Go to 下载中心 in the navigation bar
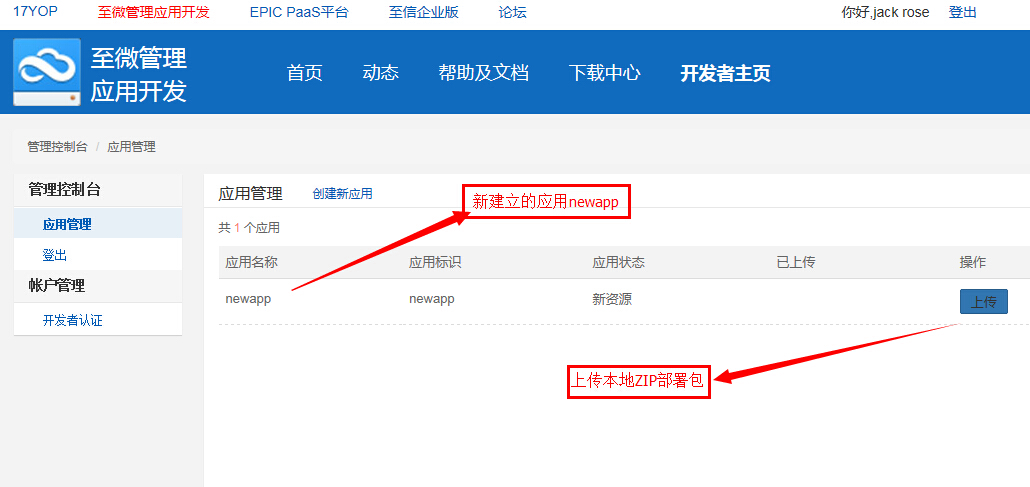 pos(604,72)
